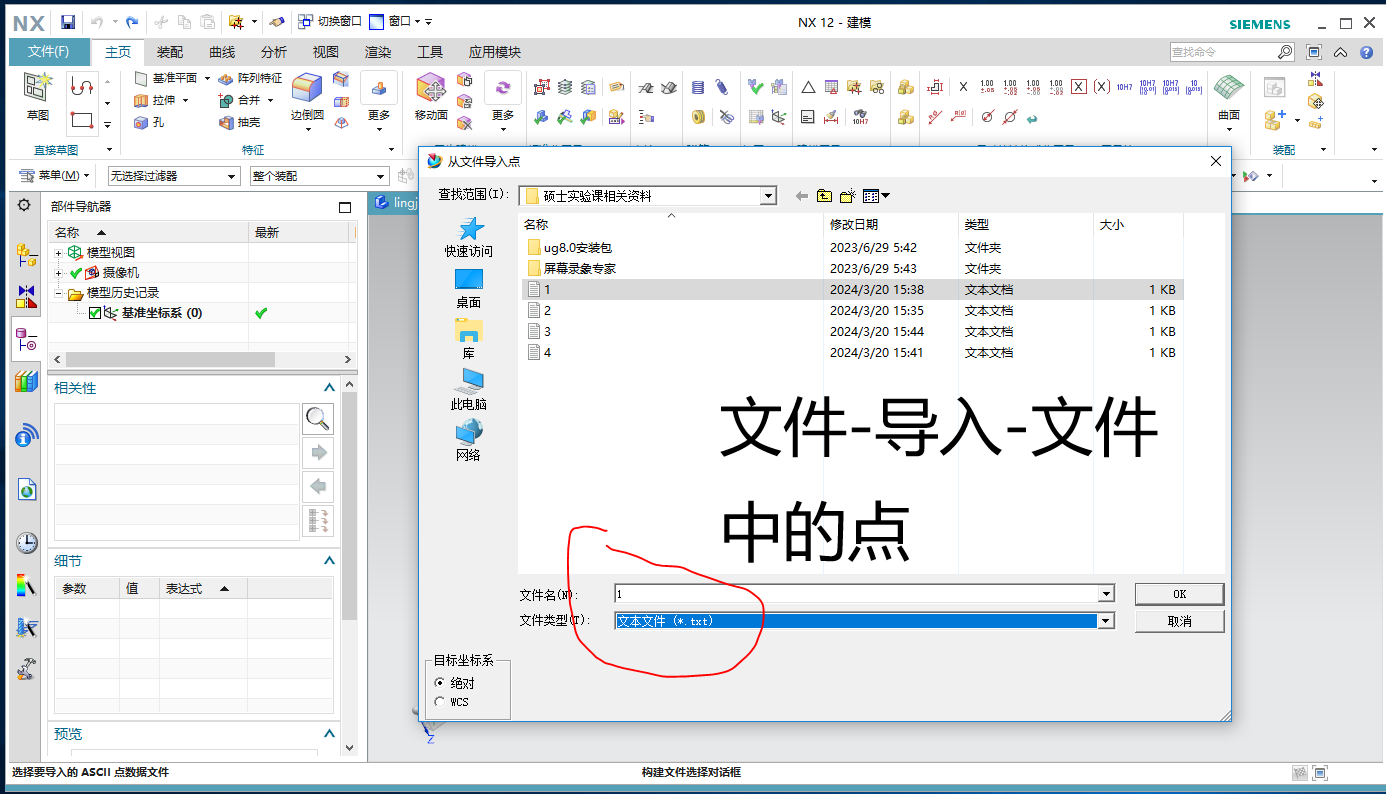Select the 合并 (Unite) tool
The image size is (1386, 794).
240,100
